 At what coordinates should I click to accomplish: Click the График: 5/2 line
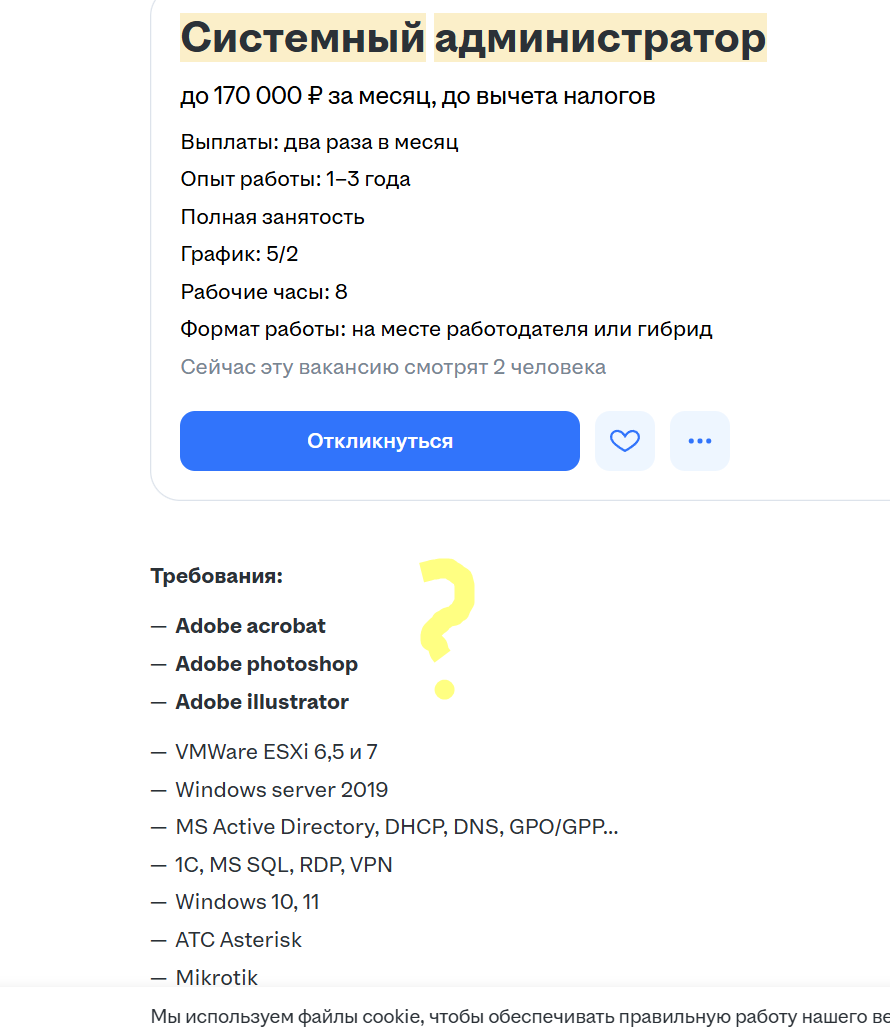[x=239, y=254]
